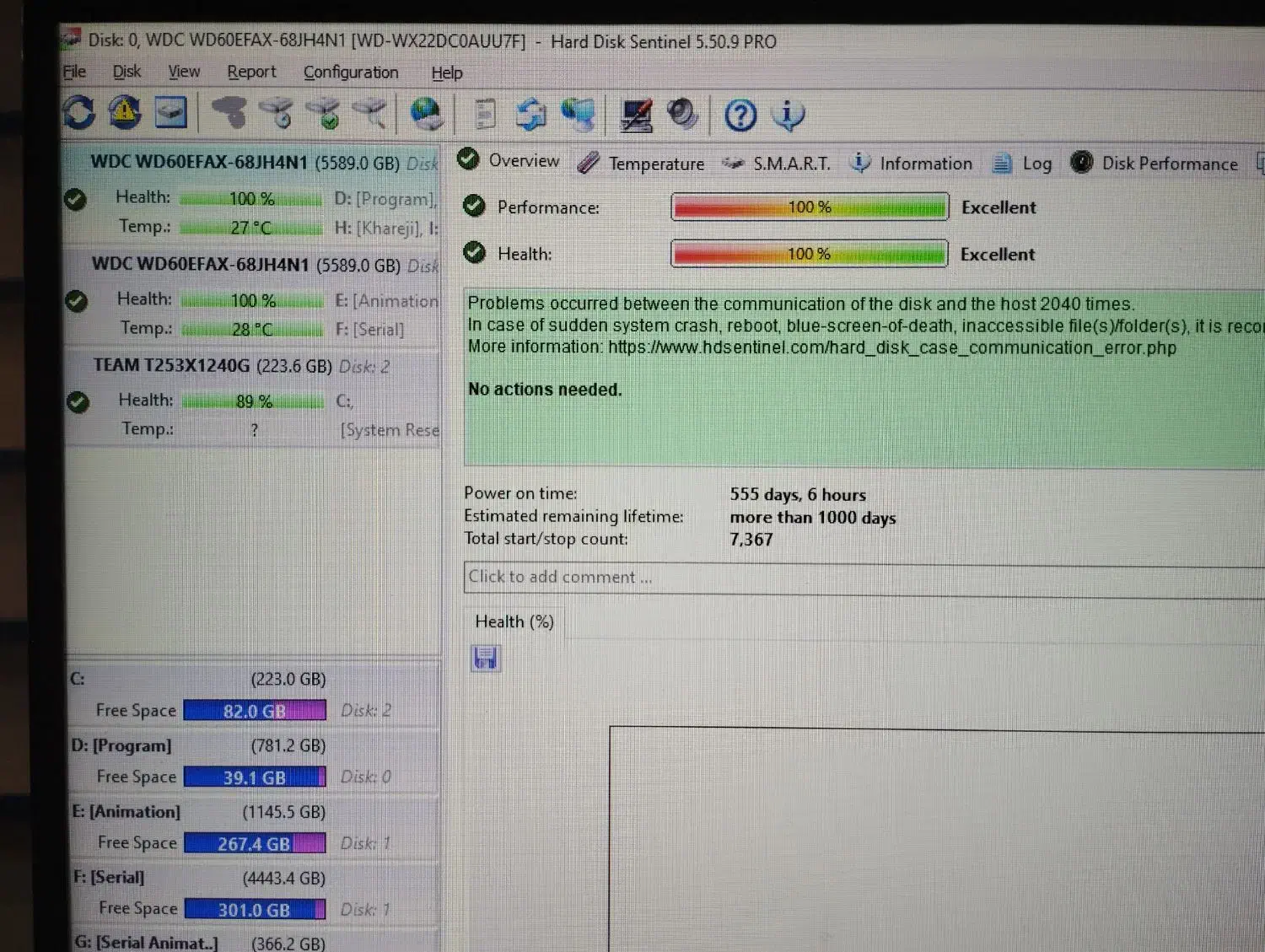Image resolution: width=1265 pixels, height=952 pixels.
Task: Click the 'No actions needed.' status text
Action: coord(545,390)
